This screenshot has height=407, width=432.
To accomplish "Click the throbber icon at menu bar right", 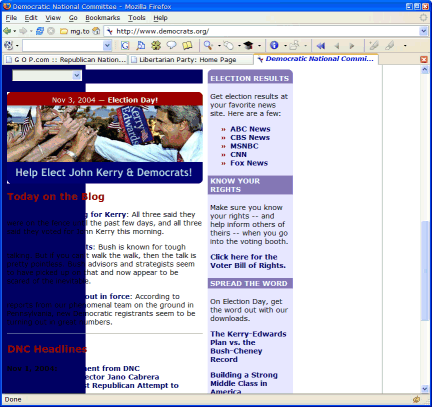I will (423, 17).
